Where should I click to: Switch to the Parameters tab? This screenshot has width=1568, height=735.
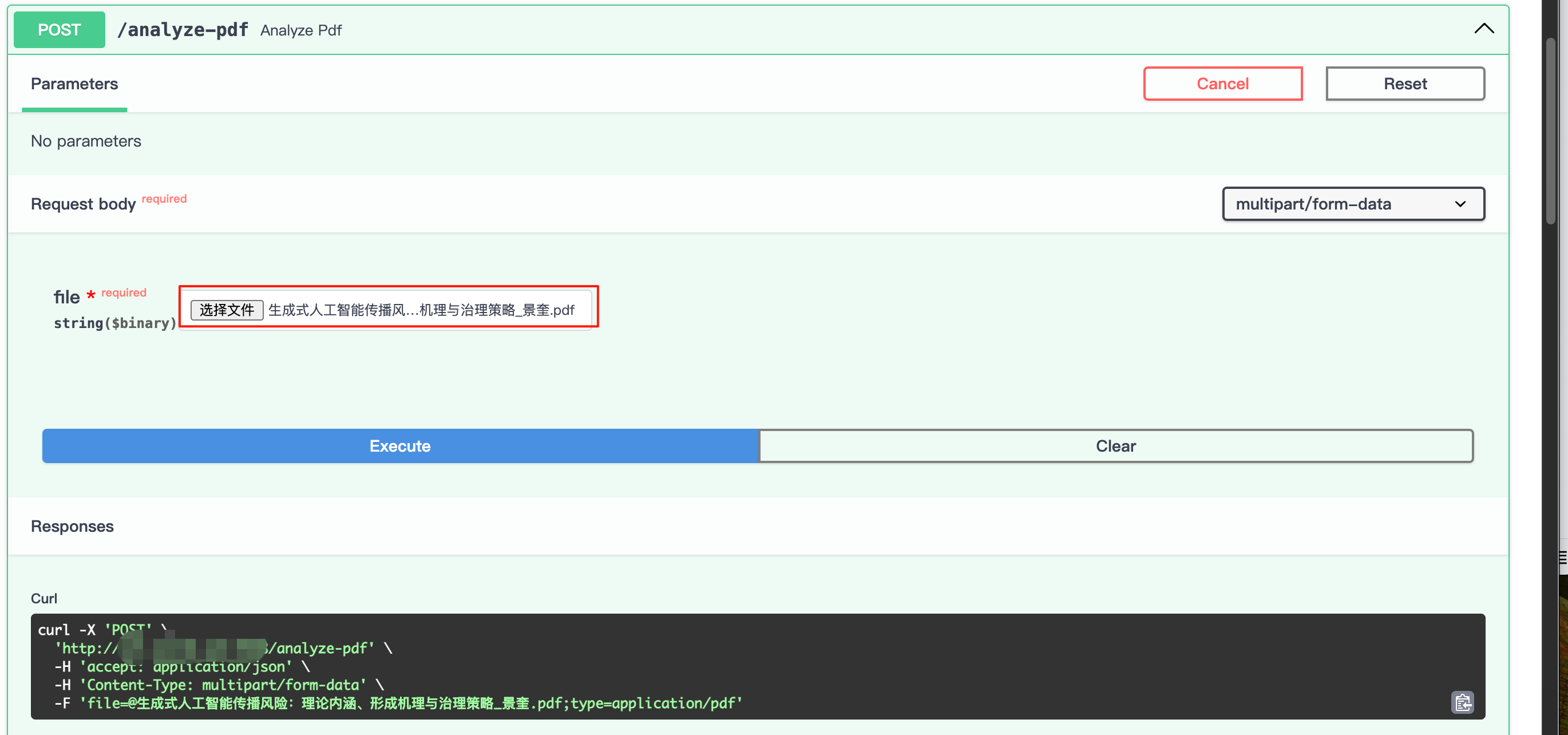(x=74, y=84)
